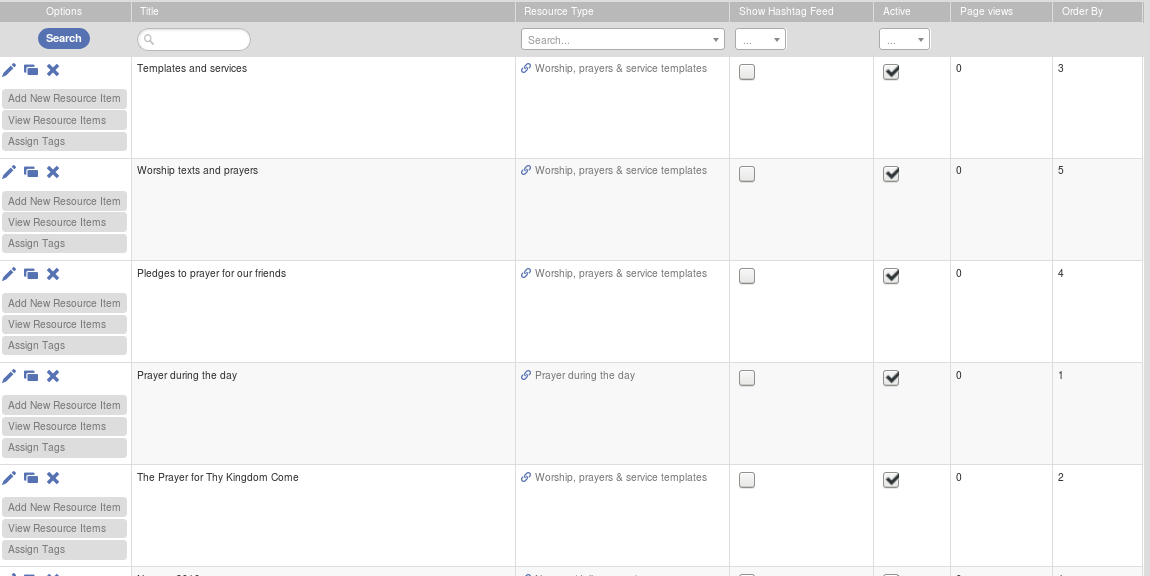Enable hashtag feed for 'Templates and services'
The width and height of the screenshot is (1150, 576).
click(x=747, y=72)
